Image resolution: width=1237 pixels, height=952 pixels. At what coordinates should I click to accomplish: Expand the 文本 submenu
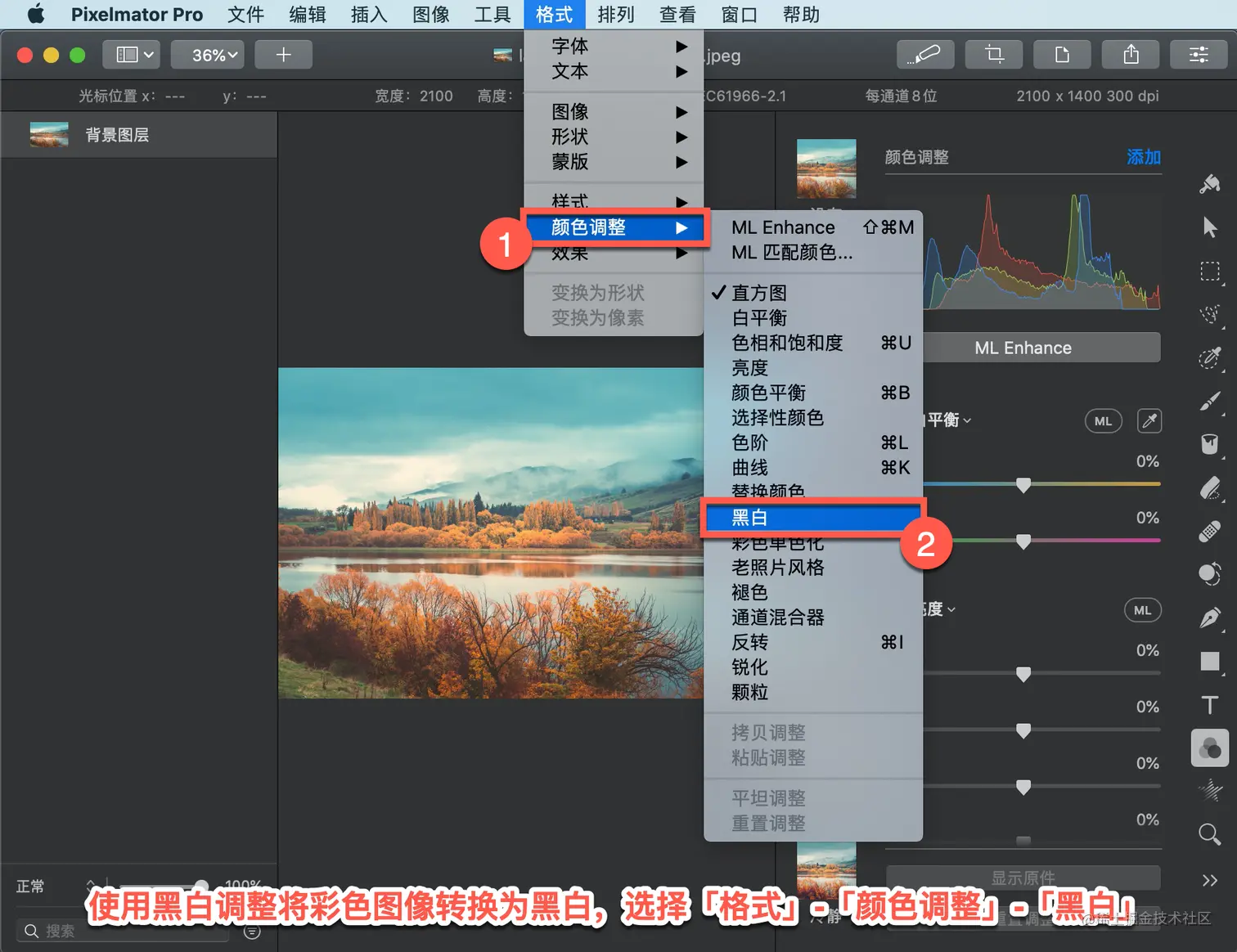614,71
